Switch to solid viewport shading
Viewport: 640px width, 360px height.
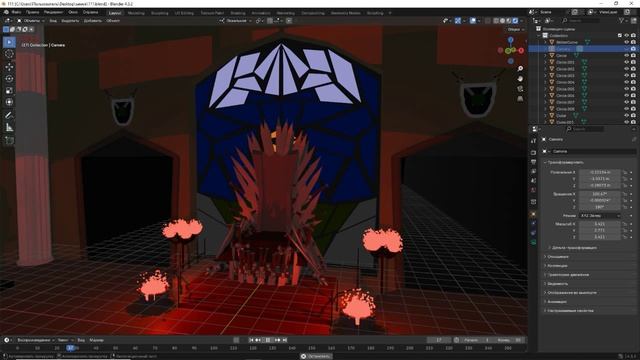tap(502, 20)
